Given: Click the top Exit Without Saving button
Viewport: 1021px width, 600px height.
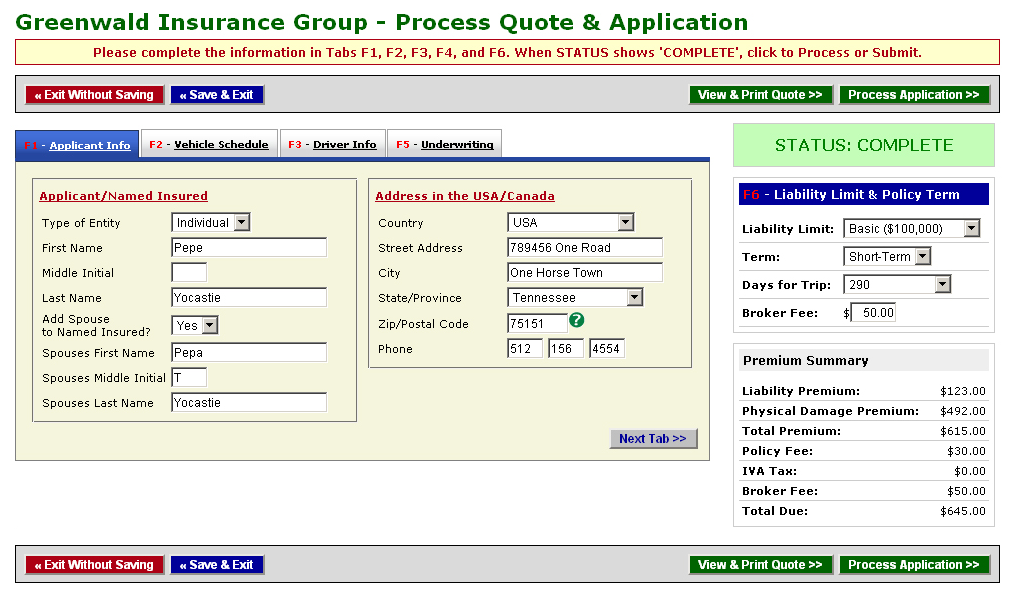Looking at the screenshot, I should click(x=94, y=95).
